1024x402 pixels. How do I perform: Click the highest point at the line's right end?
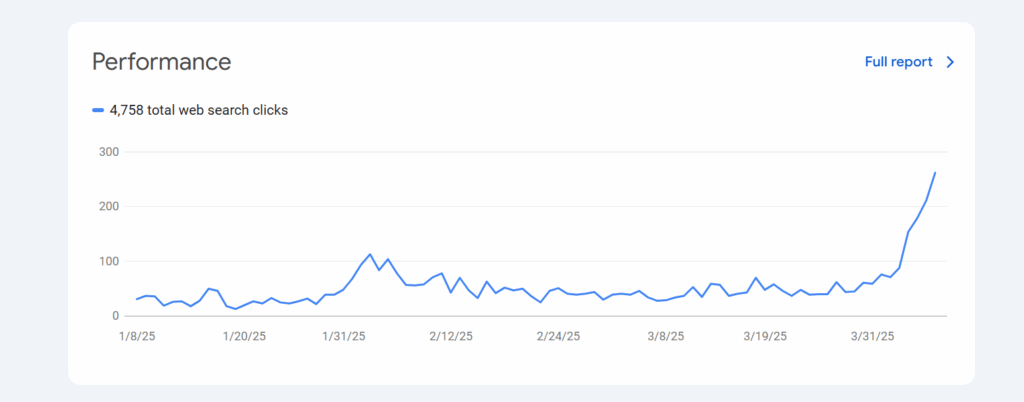pos(935,172)
